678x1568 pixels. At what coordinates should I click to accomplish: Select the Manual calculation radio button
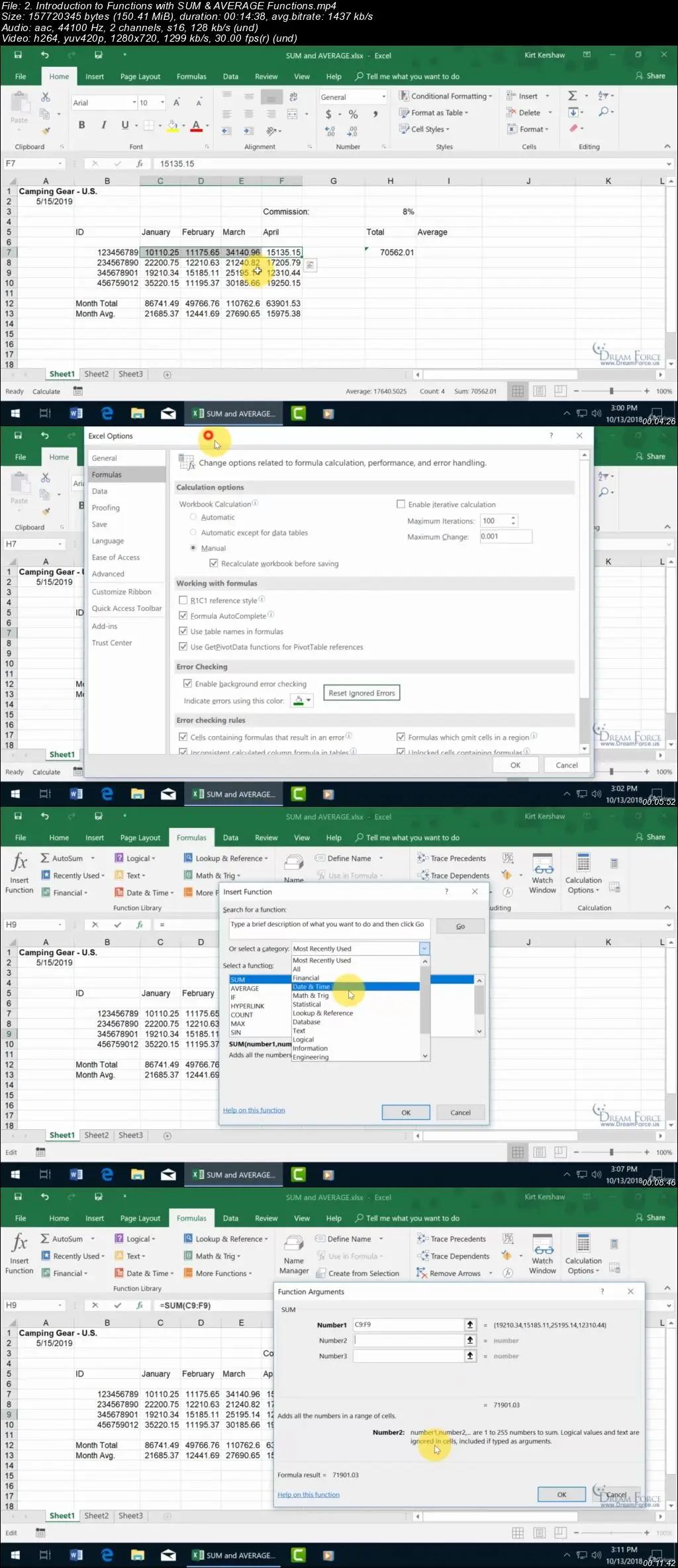(x=193, y=548)
